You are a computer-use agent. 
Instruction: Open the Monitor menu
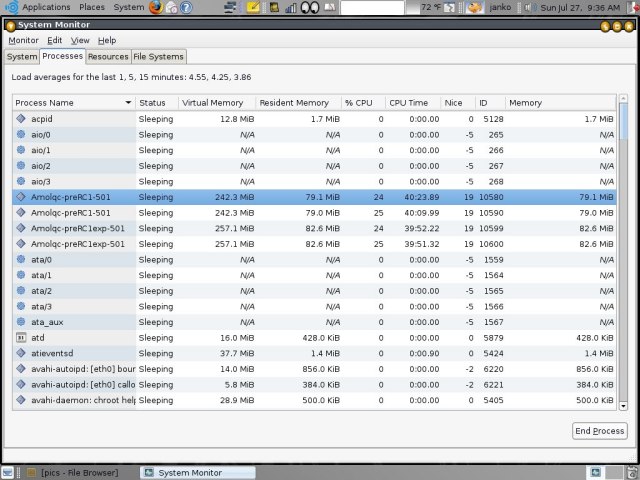pyautogui.click(x=23, y=40)
